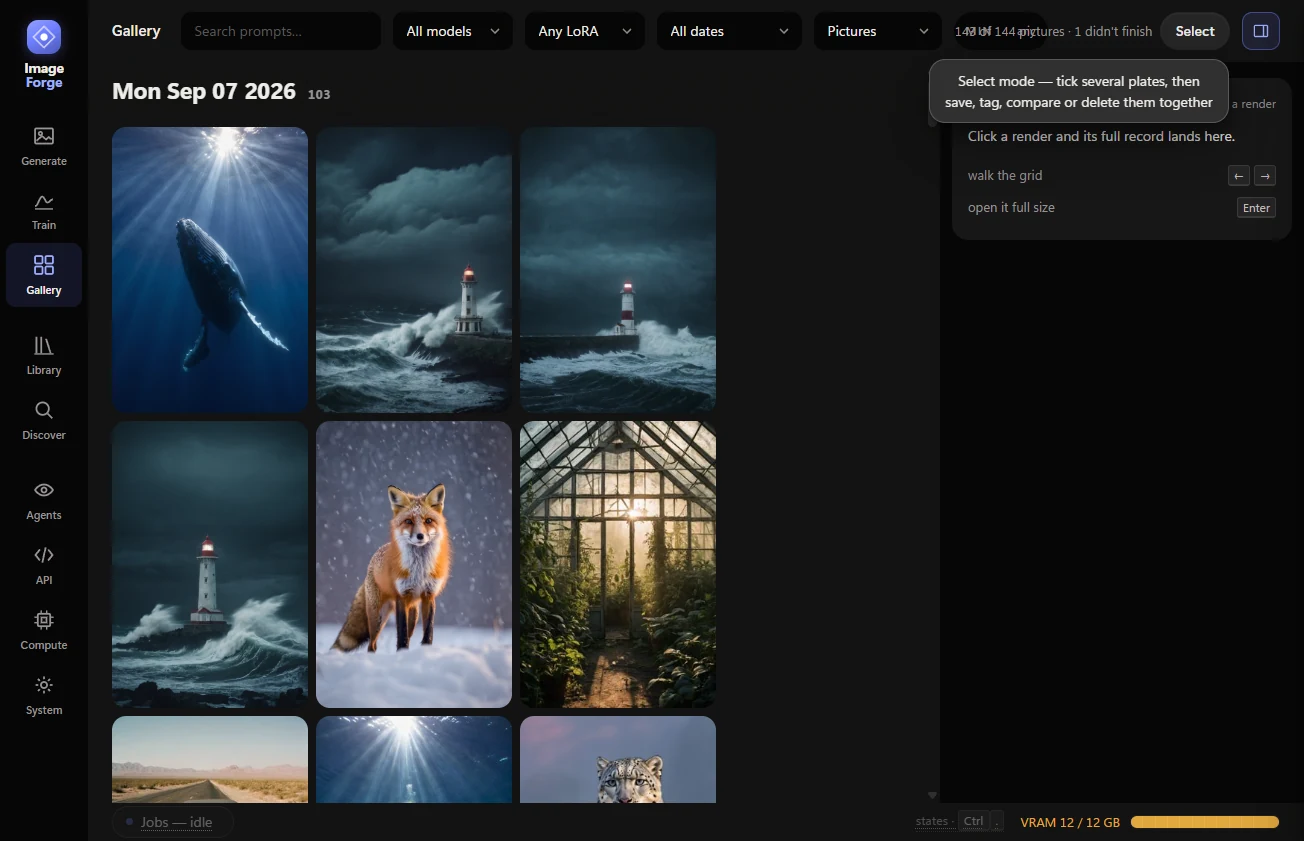Click the Ctrl key hint in footer

(x=973, y=822)
